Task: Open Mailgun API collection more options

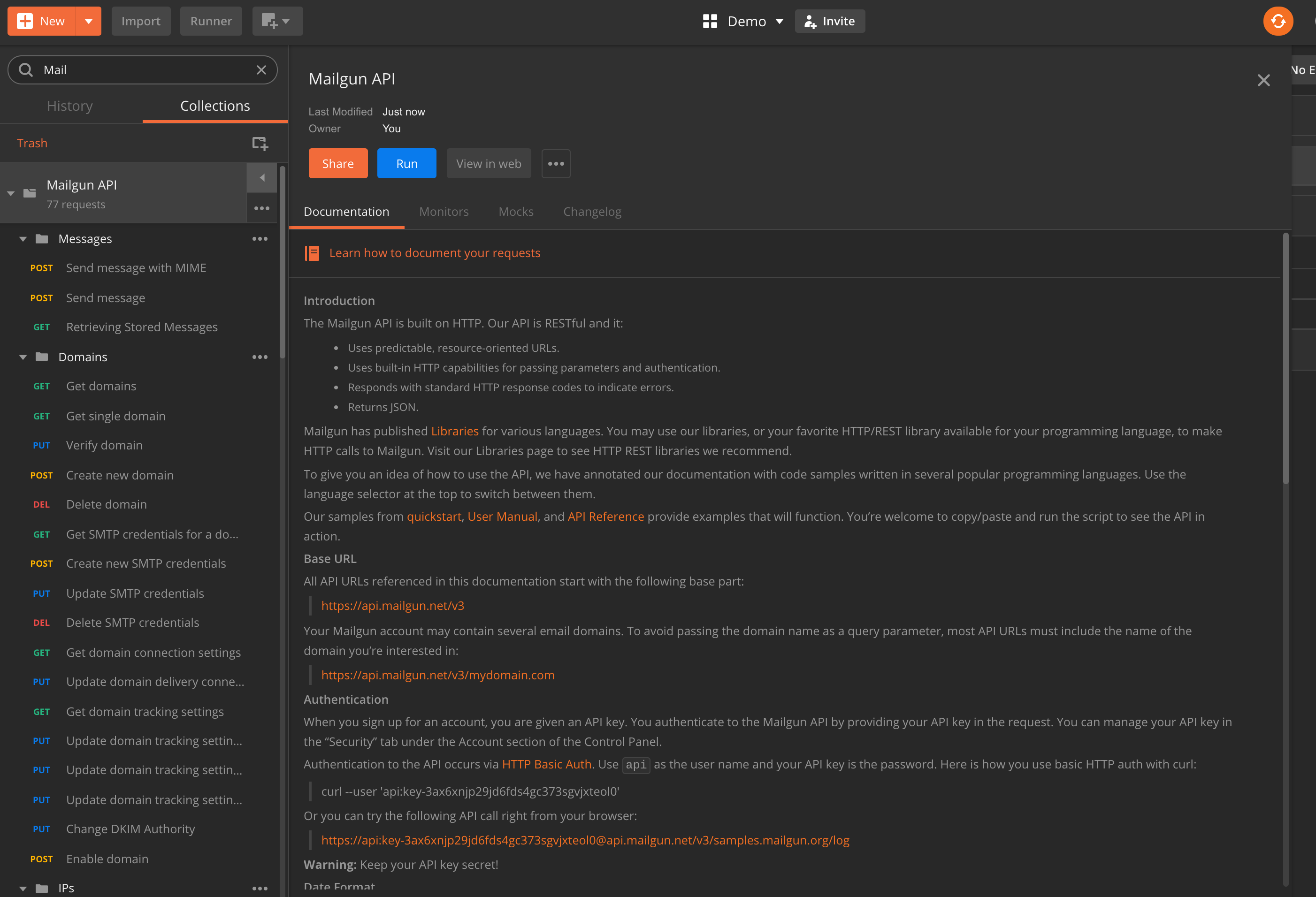Action: pyautogui.click(x=261, y=208)
